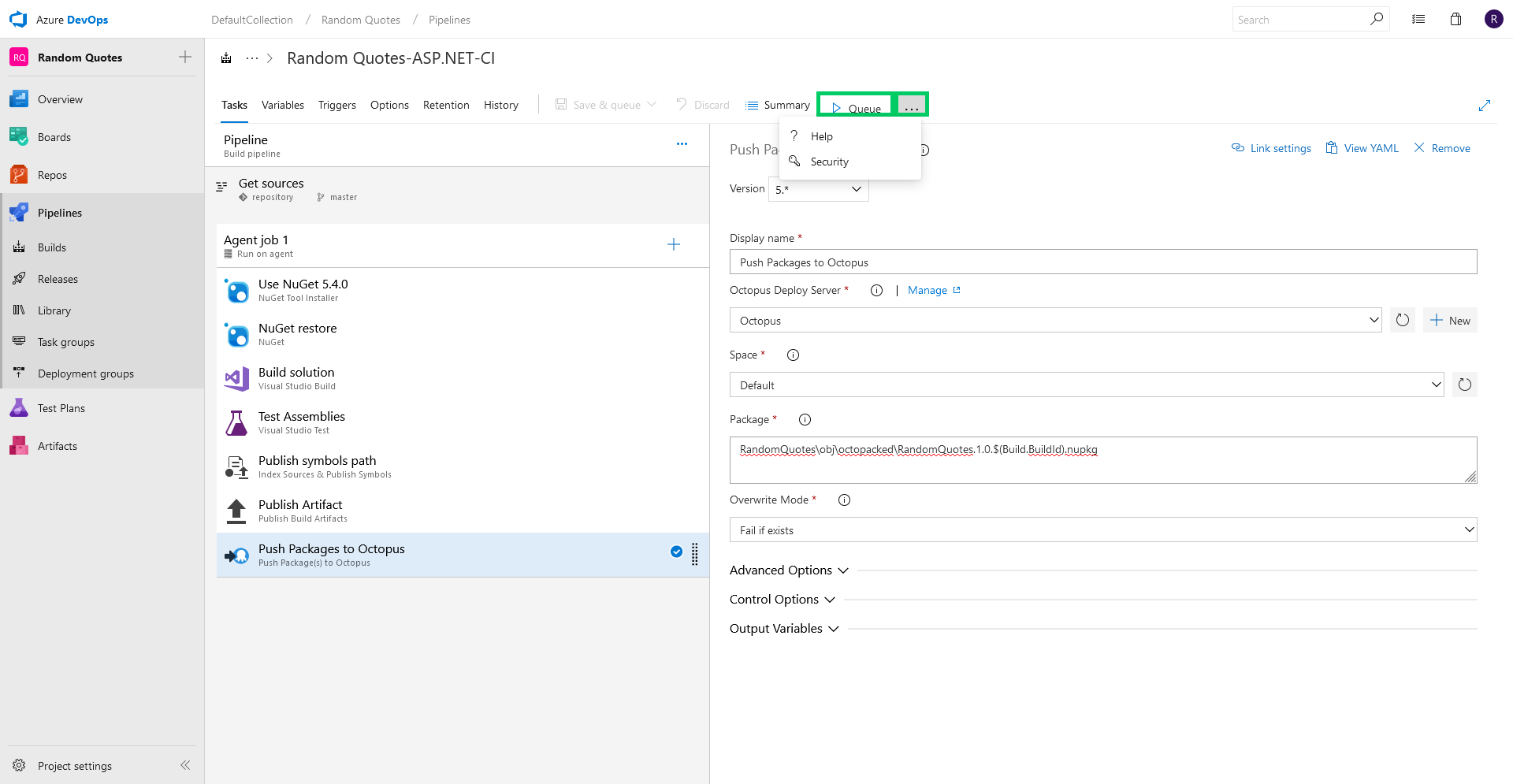Viewport: 1513px width, 784px height.
Task: Add New Octopus server connection
Action: click(1450, 320)
